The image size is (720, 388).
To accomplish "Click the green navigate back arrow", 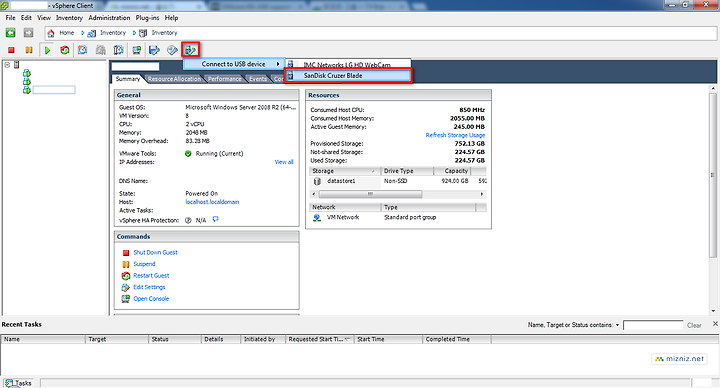I will (x=10, y=33).
